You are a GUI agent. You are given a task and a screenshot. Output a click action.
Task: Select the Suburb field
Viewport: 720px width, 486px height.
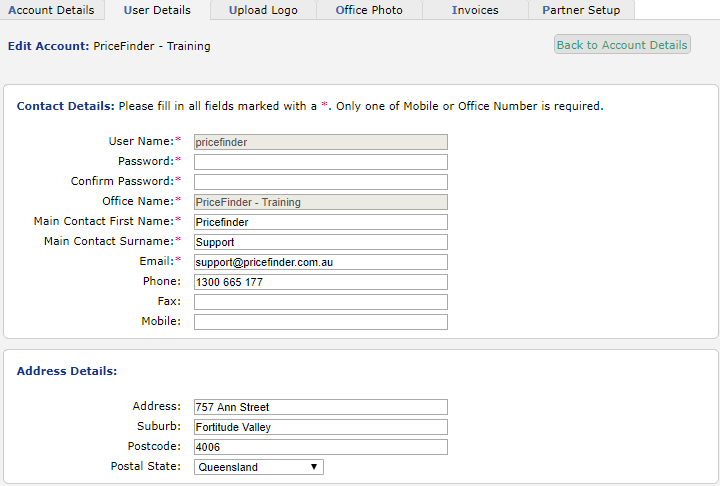click(x=321, y=427)
